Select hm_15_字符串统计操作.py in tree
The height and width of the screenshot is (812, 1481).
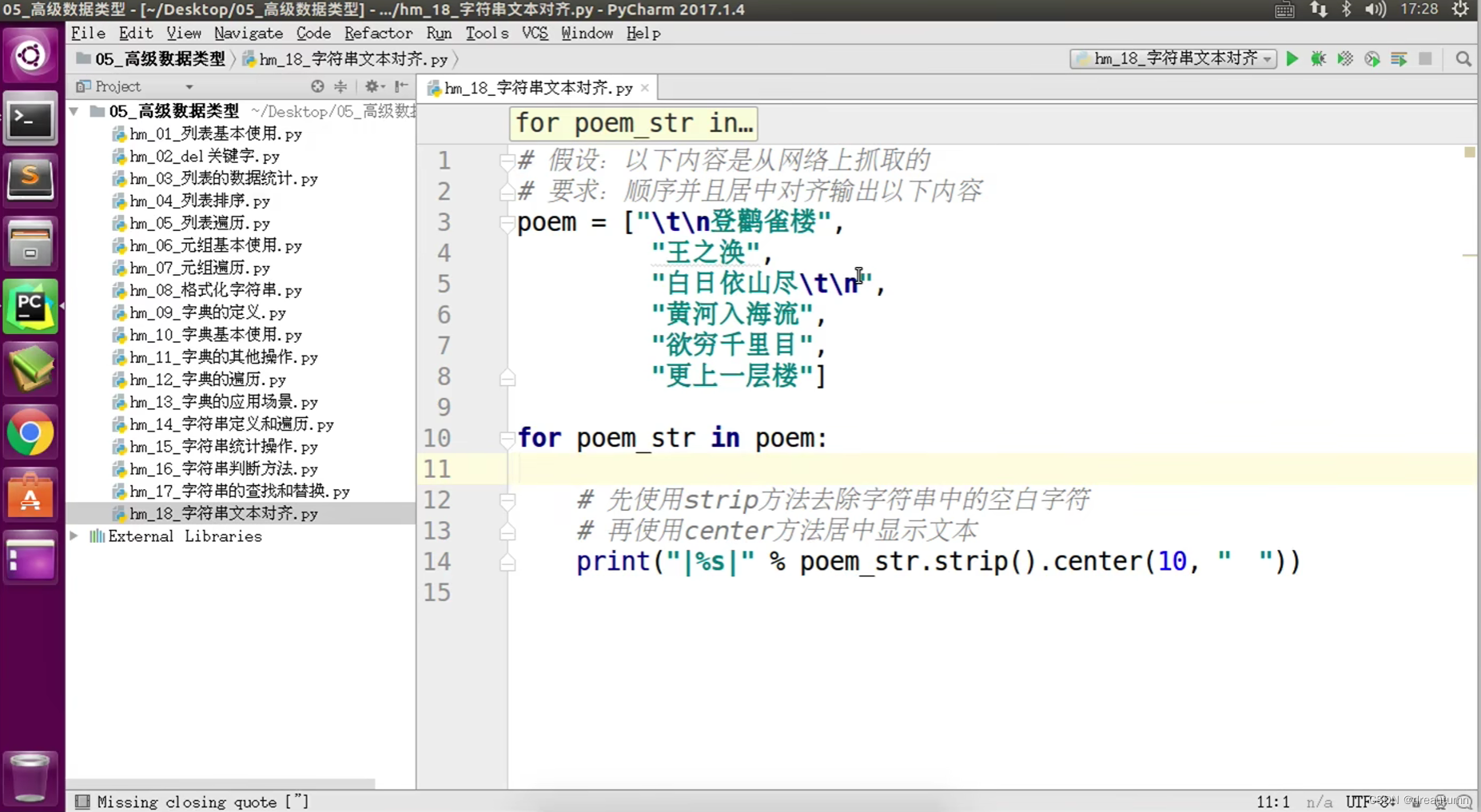tap(215, 447)
